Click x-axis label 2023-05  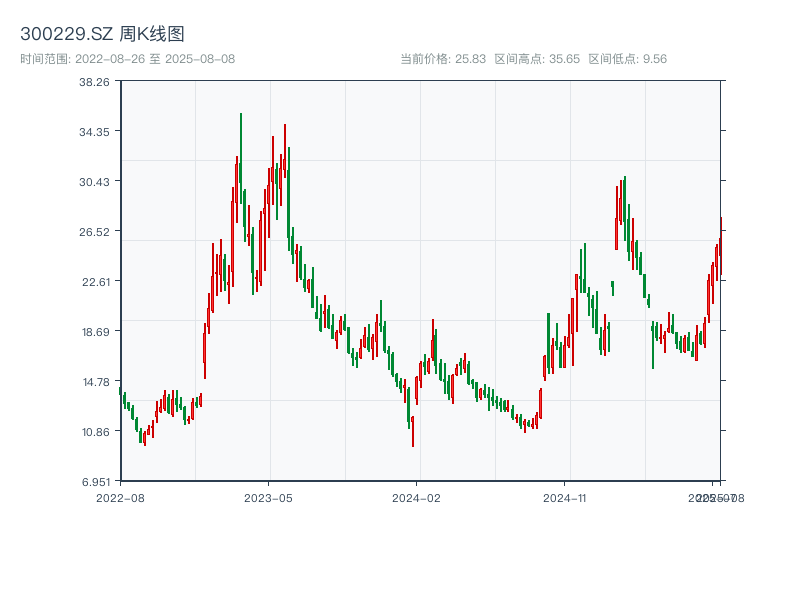[268, 498]
